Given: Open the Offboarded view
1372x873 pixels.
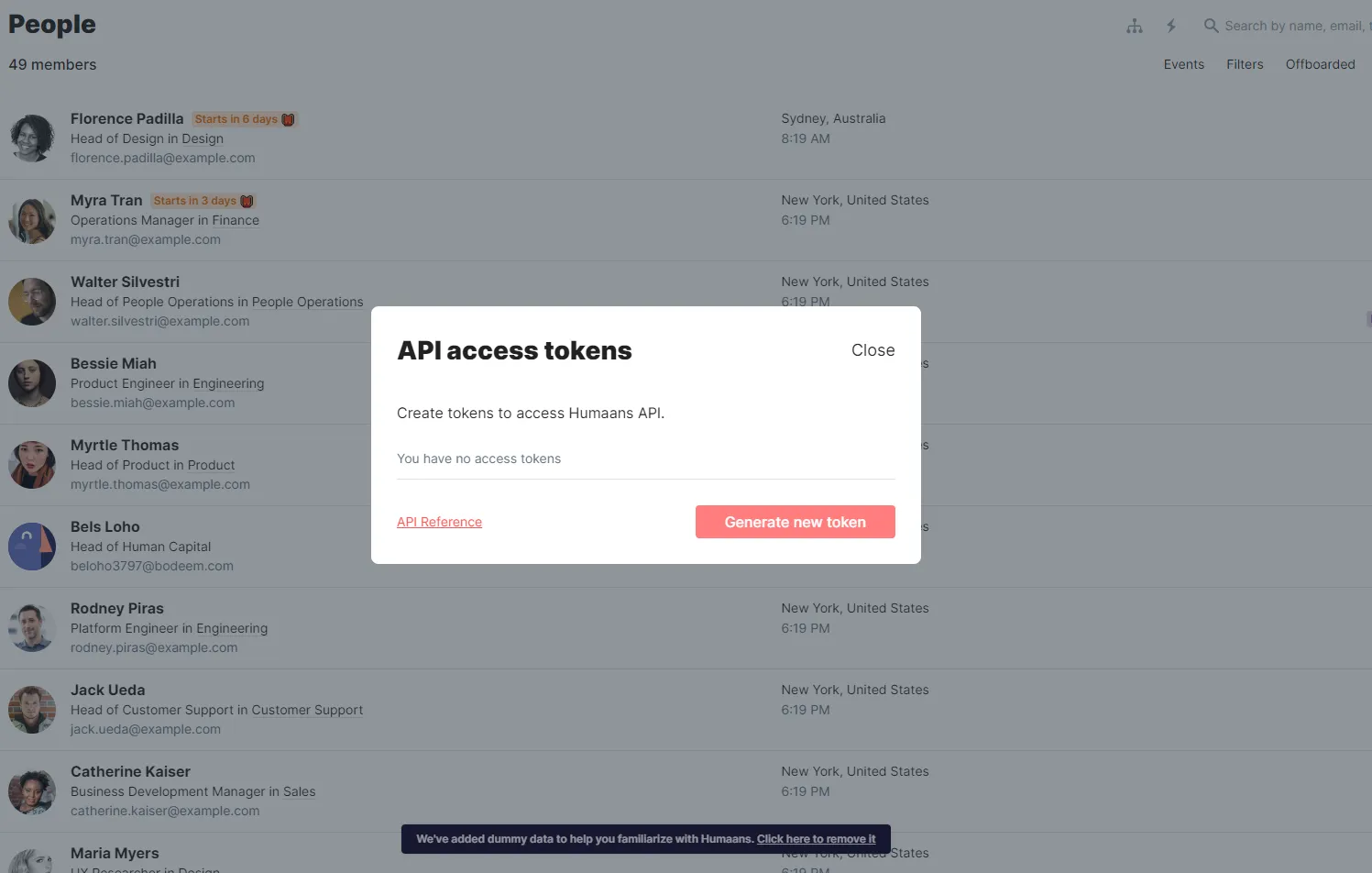Looking at the screenshot, I should [x=1320, y=64].
